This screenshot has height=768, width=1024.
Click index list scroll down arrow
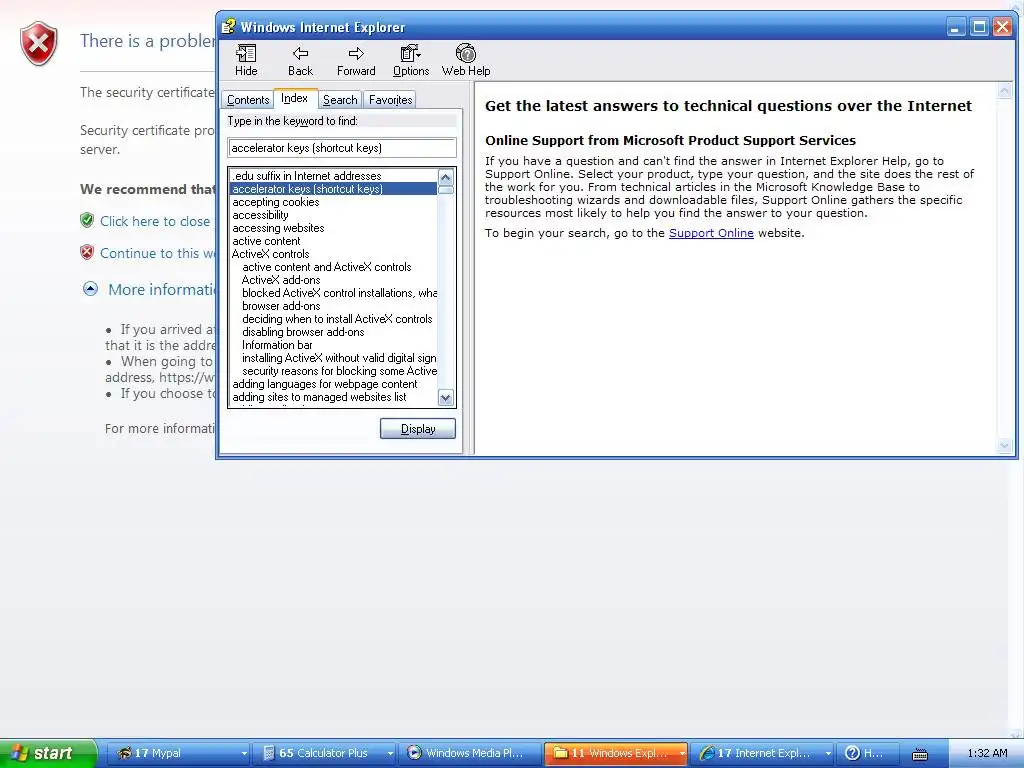coord(445,397)
